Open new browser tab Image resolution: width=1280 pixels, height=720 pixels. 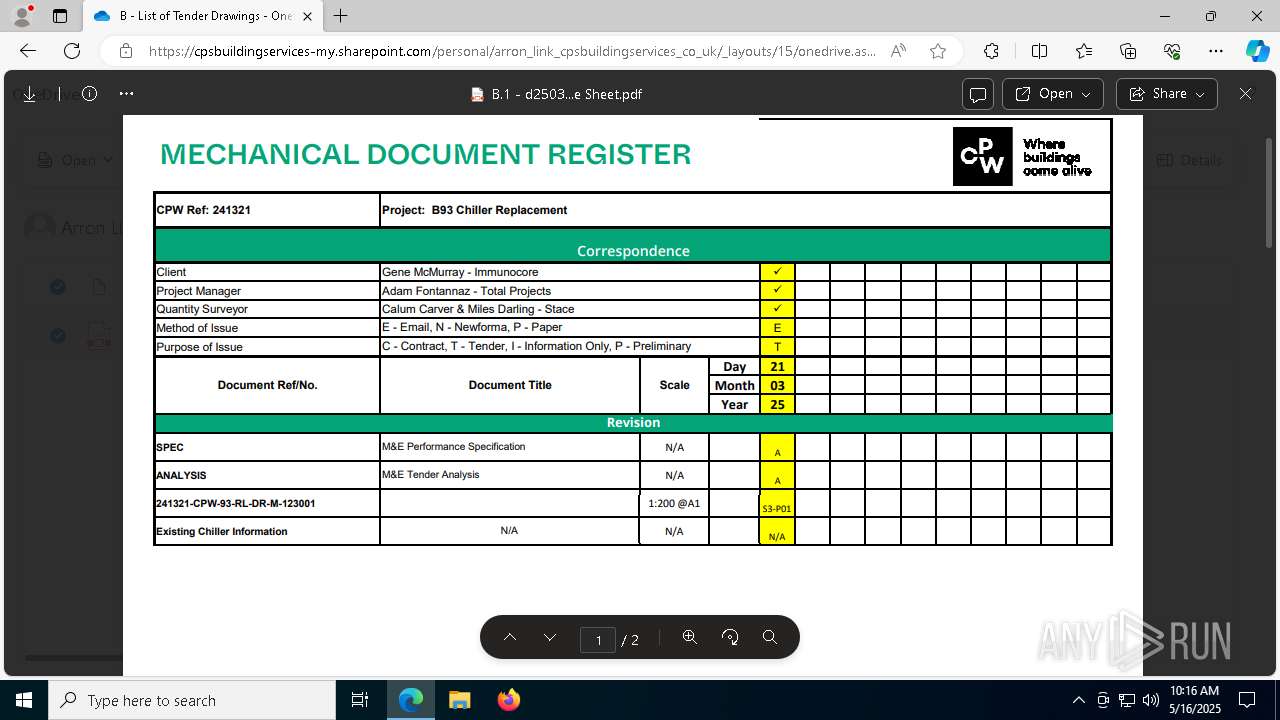(341, 16)
